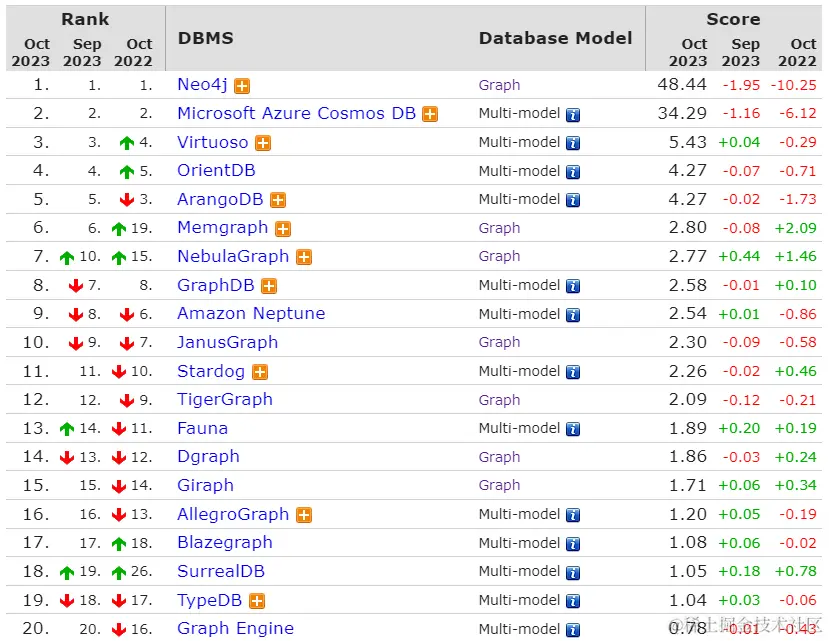829x641 pixels.
Task: Open the plus icon next to AllegroGraph
Action: (x=303, y=515)
